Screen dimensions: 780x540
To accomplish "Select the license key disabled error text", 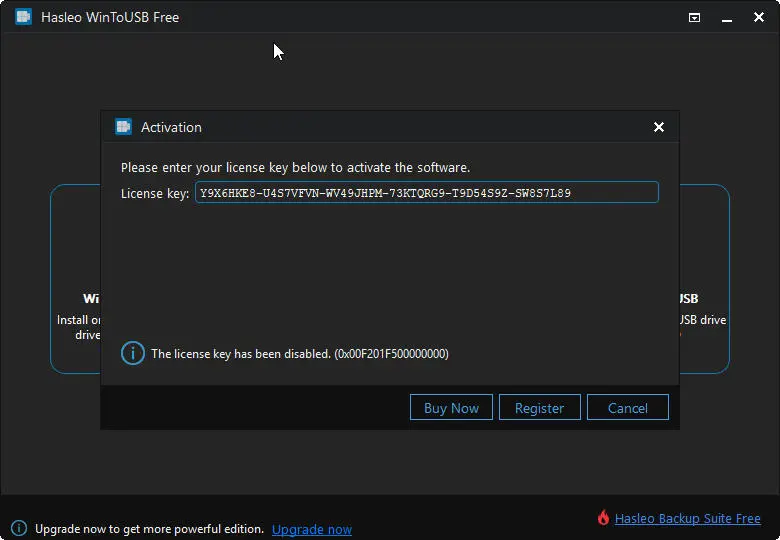I will click(x=300, y=354).
